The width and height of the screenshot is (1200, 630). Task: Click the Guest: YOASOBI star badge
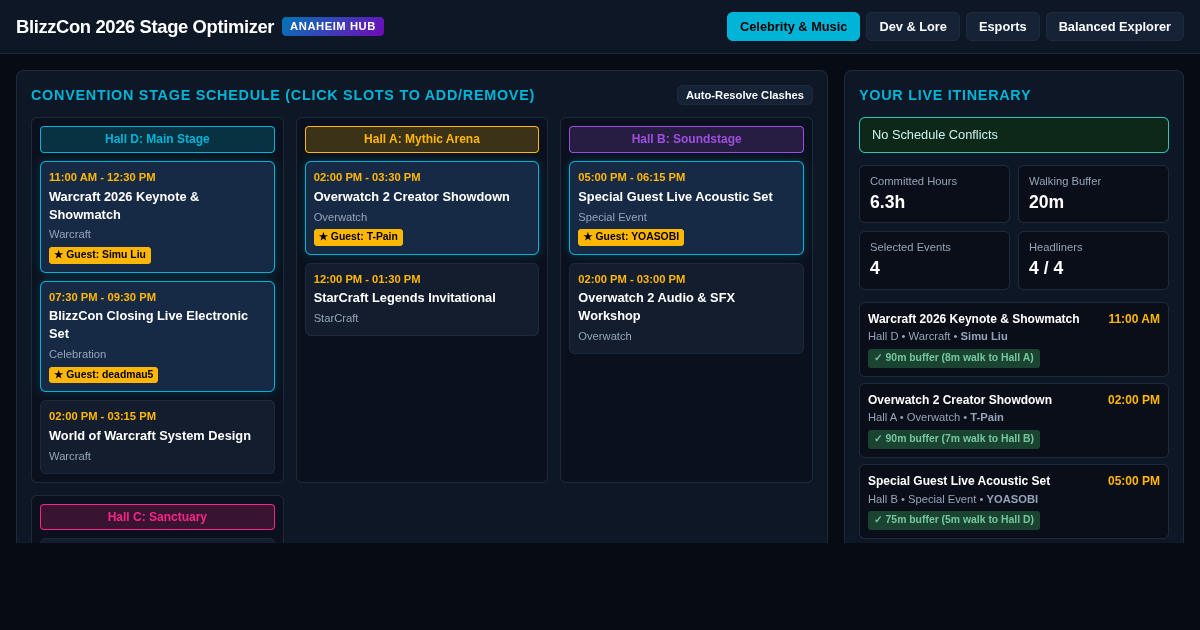pyautogui.click(x=631, y=237)
